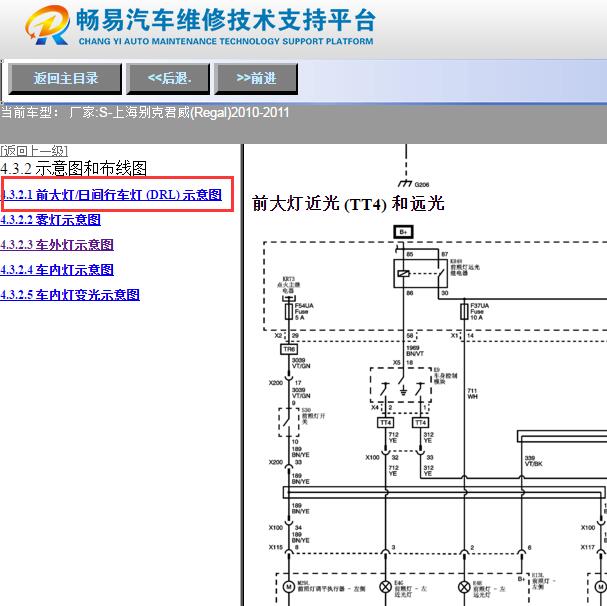Image resolution: width=607 pixels, height=606 pixels.
Task: Go forward with the >>前进 button
Action: (256, 79)
